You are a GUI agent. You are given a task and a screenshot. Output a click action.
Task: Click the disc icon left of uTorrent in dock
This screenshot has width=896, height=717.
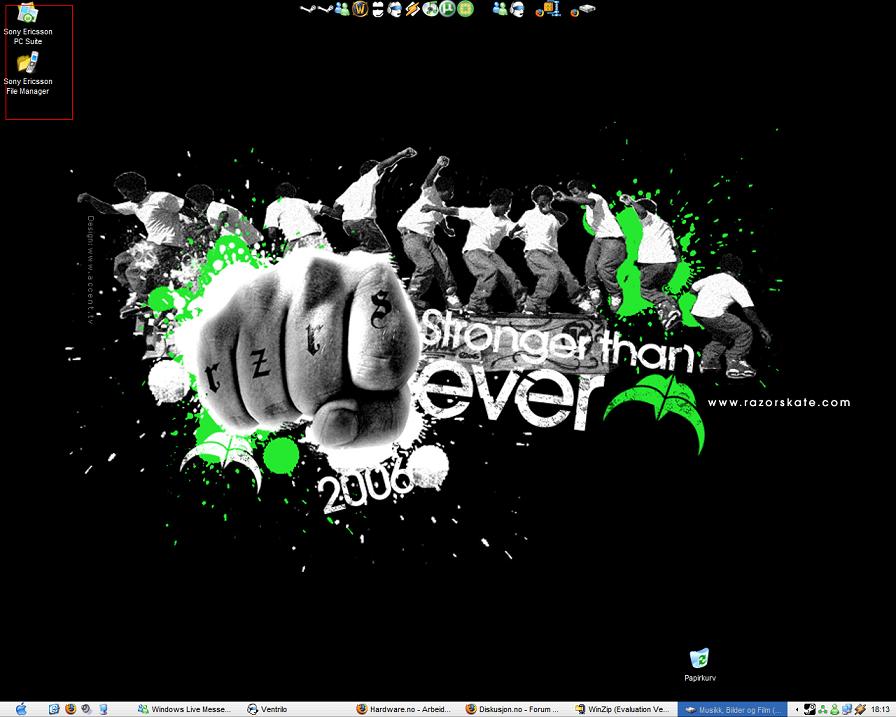tap(430, 9)
